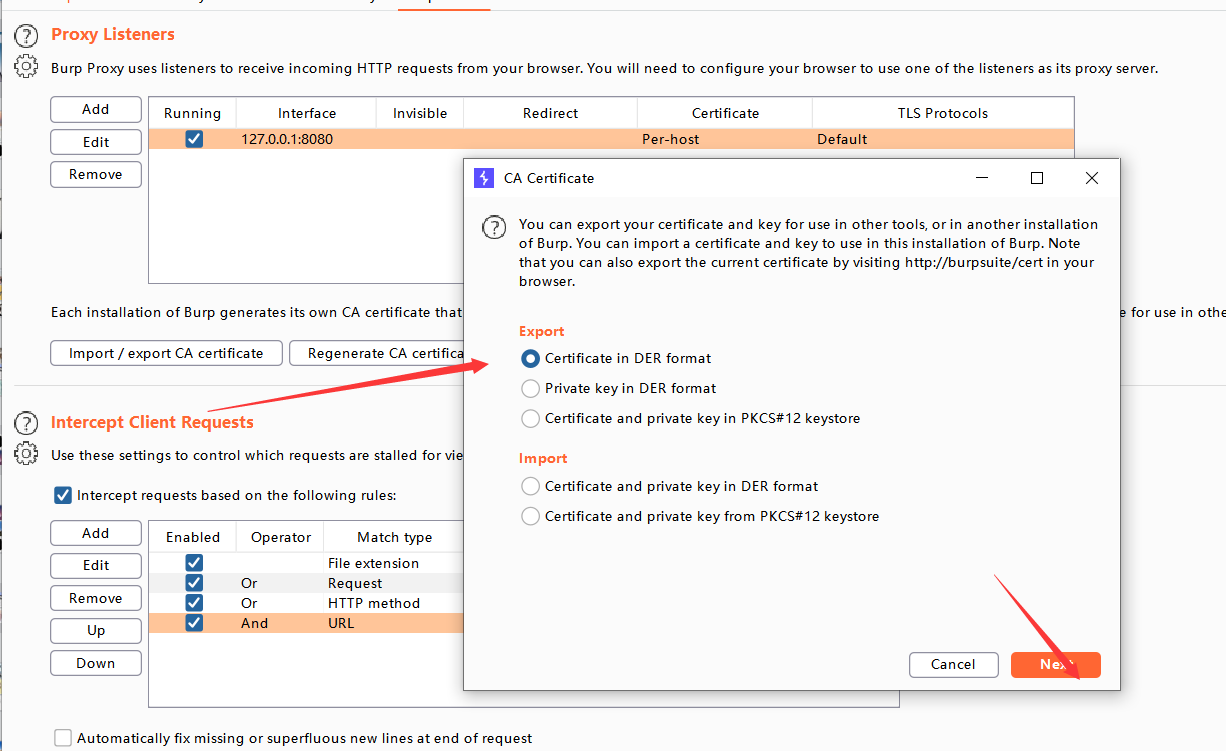Toggle Enabled checkbox for Request rule
This screenshot has width=1226, height=751.
[x=194, y=583]
